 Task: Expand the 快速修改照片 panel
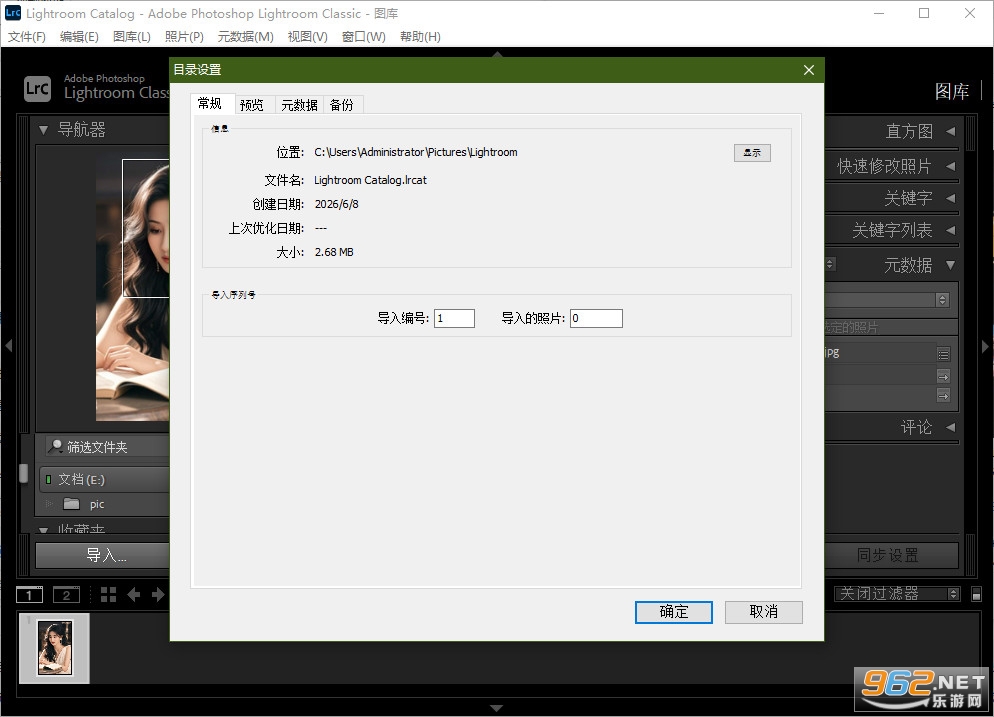(x=950, y=166)
